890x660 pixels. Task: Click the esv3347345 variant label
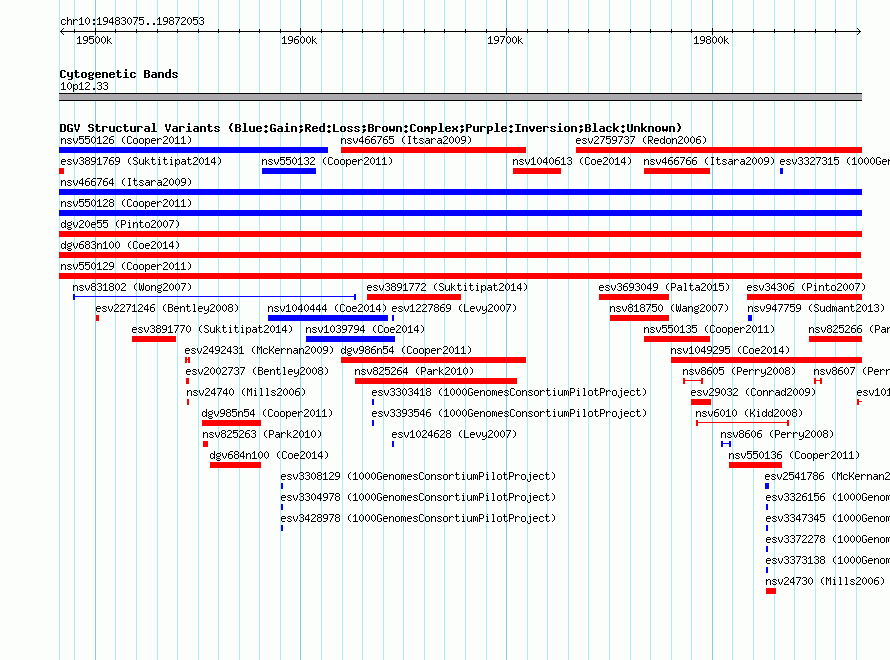828,518
